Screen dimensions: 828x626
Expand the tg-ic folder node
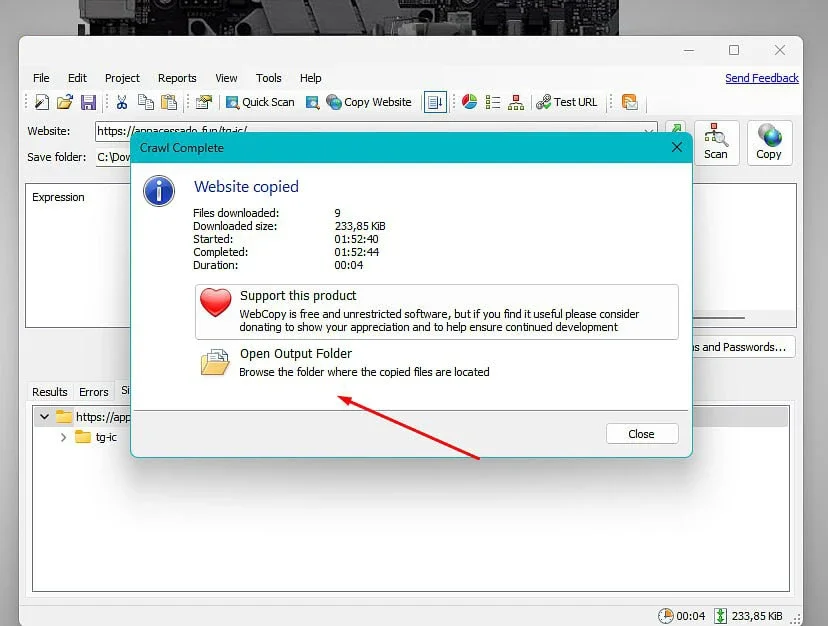(x=63, y=437)
